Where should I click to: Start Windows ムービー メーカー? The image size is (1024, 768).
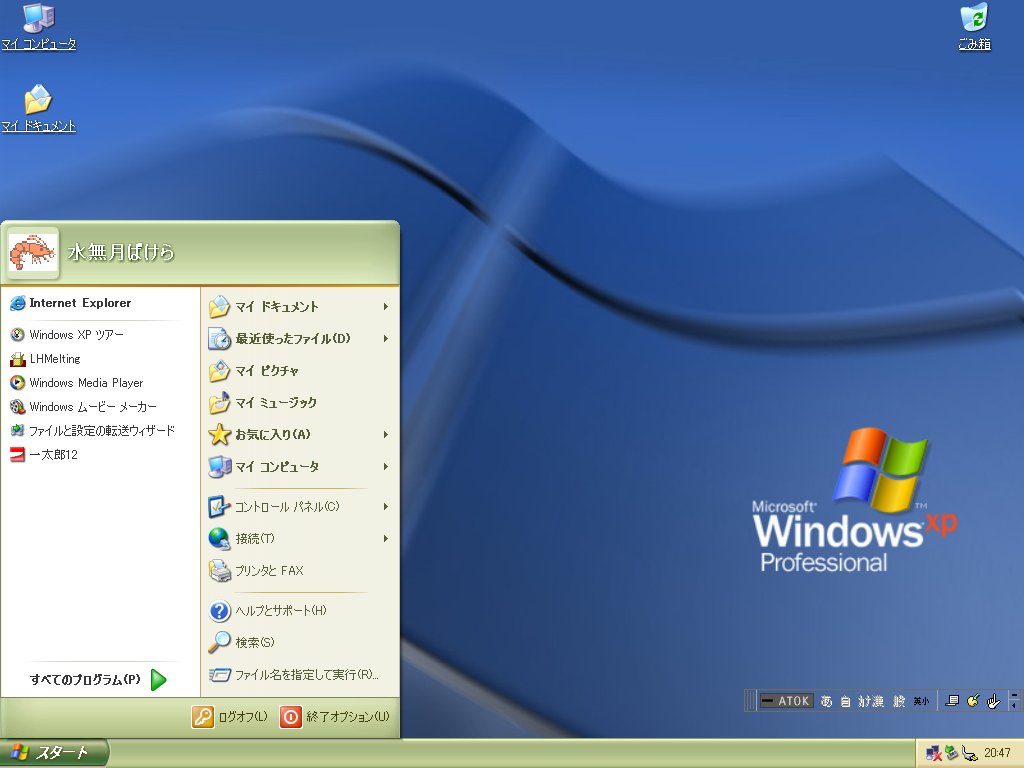click(92, 407)
